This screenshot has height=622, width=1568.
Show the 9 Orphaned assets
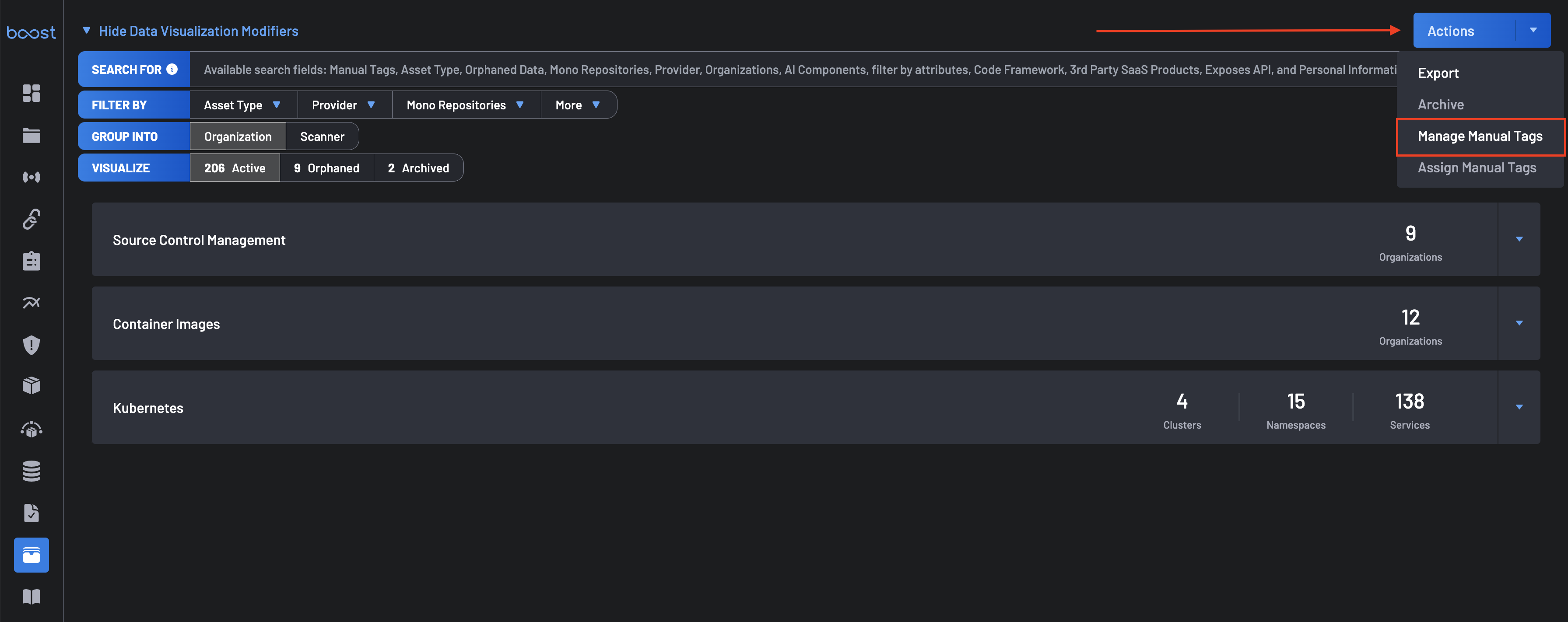(x=326, y=168)
